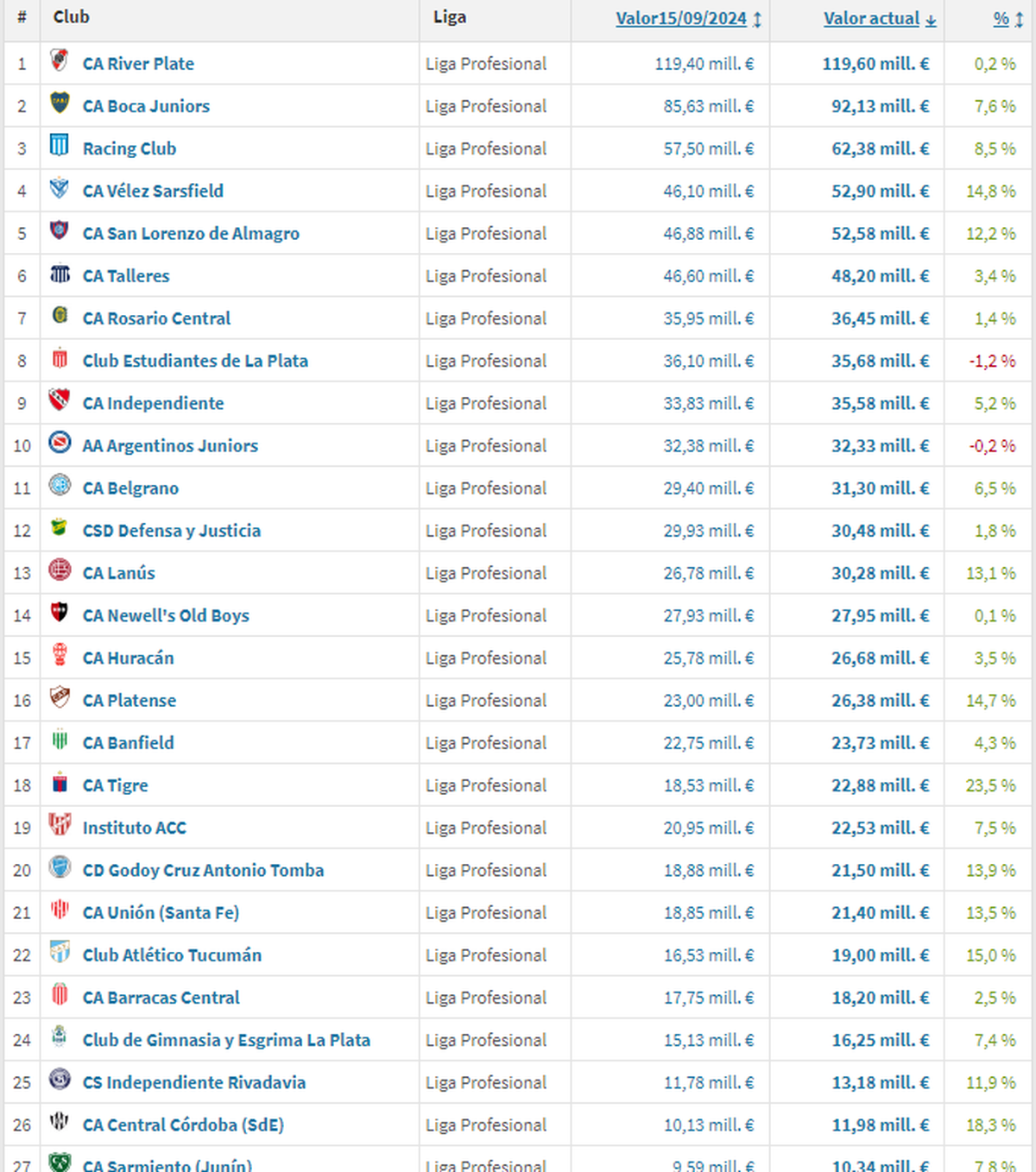The width and height of the screenshot is (1036, 1172).
Task: Open the CA Talleres link
Action: 126,276
